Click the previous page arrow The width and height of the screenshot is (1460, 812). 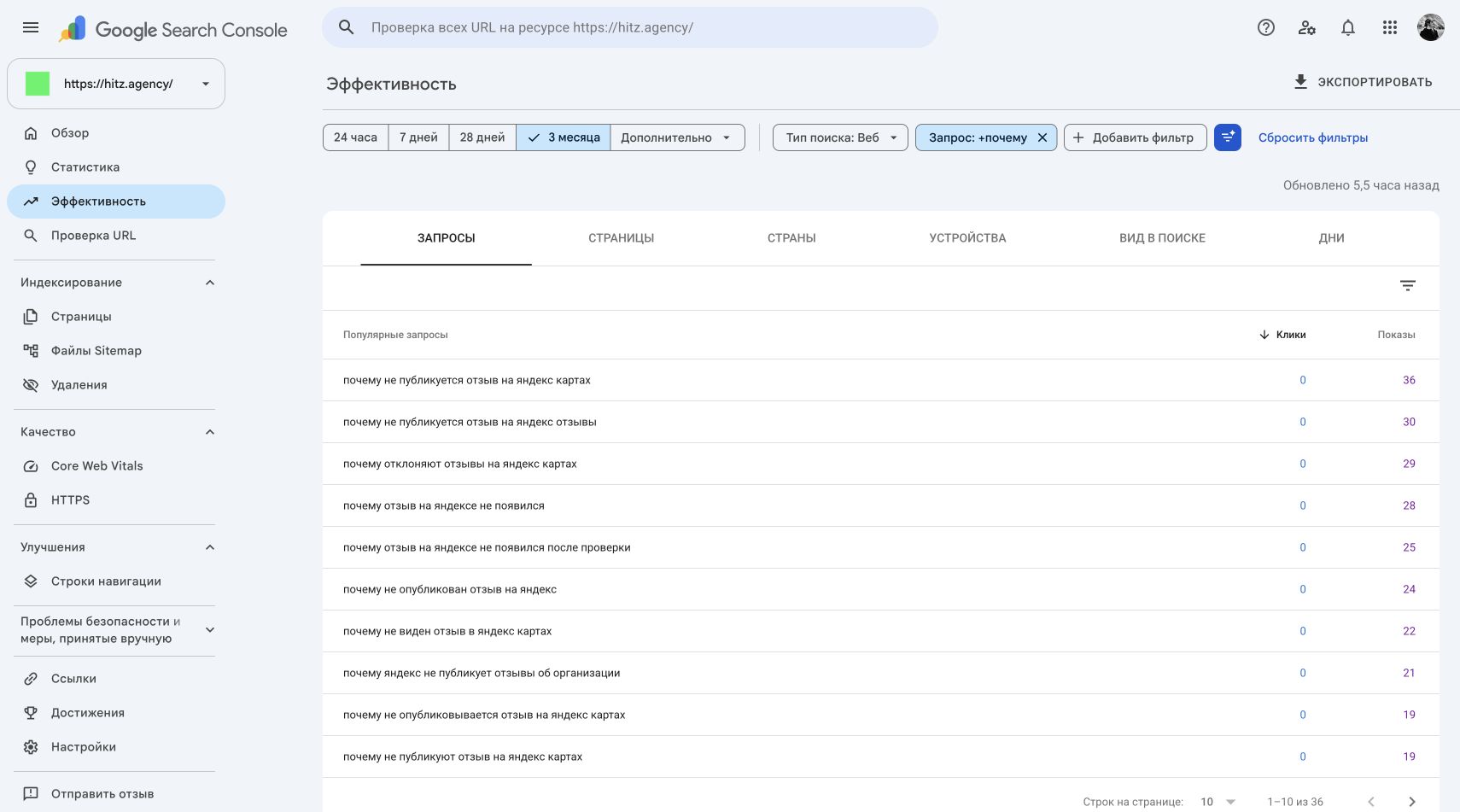(1371, 802)
